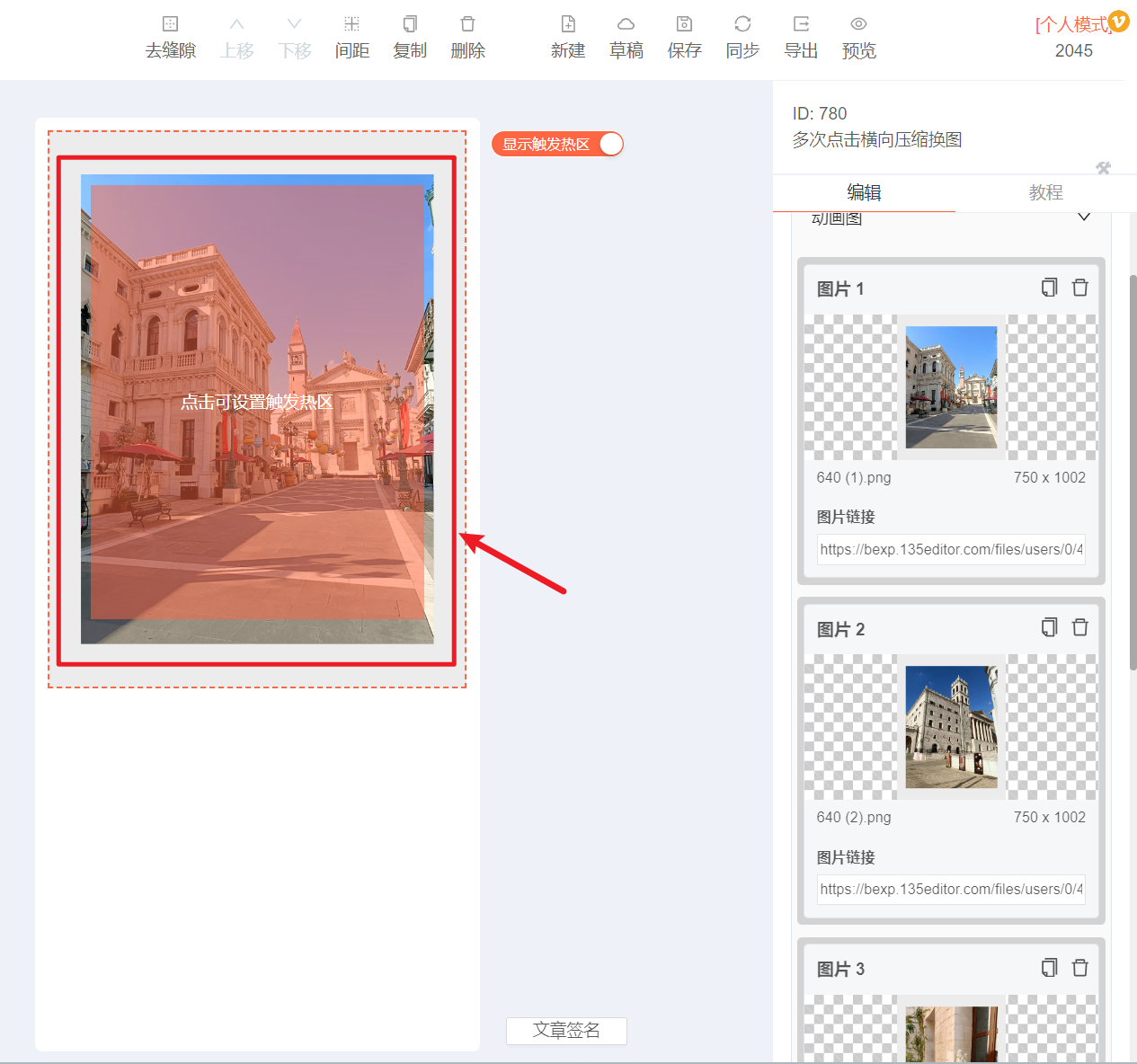Switch to the 编辑 tab

click(x=864, y=192)
